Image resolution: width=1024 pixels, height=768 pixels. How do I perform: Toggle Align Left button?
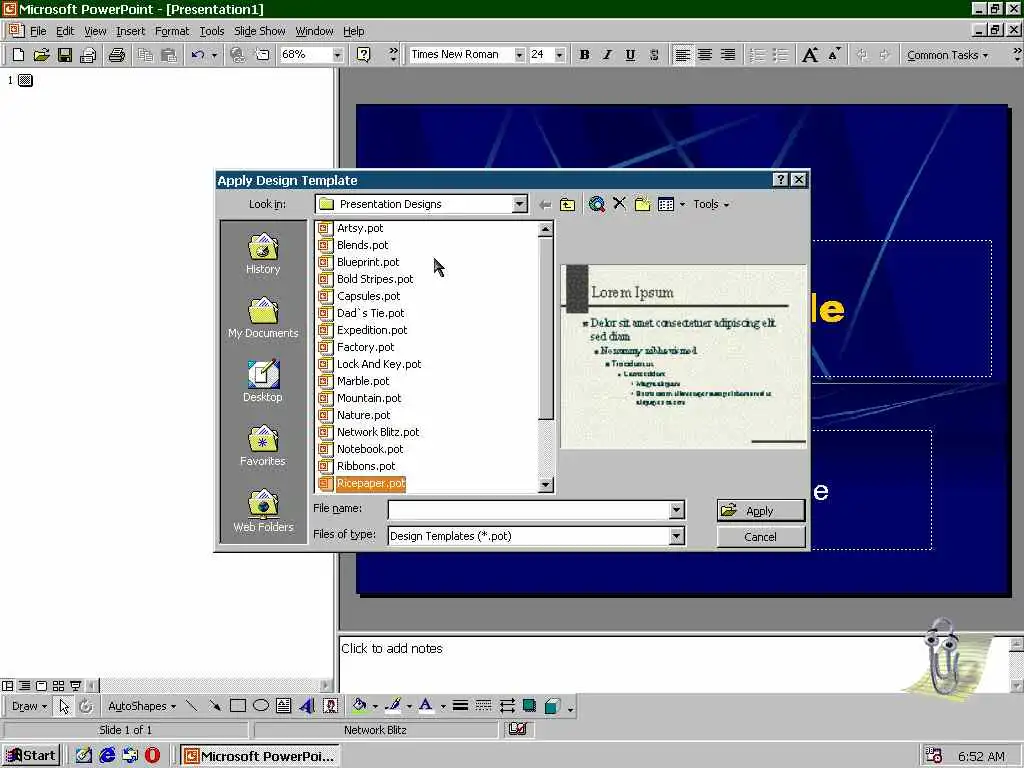pos(682,55)
